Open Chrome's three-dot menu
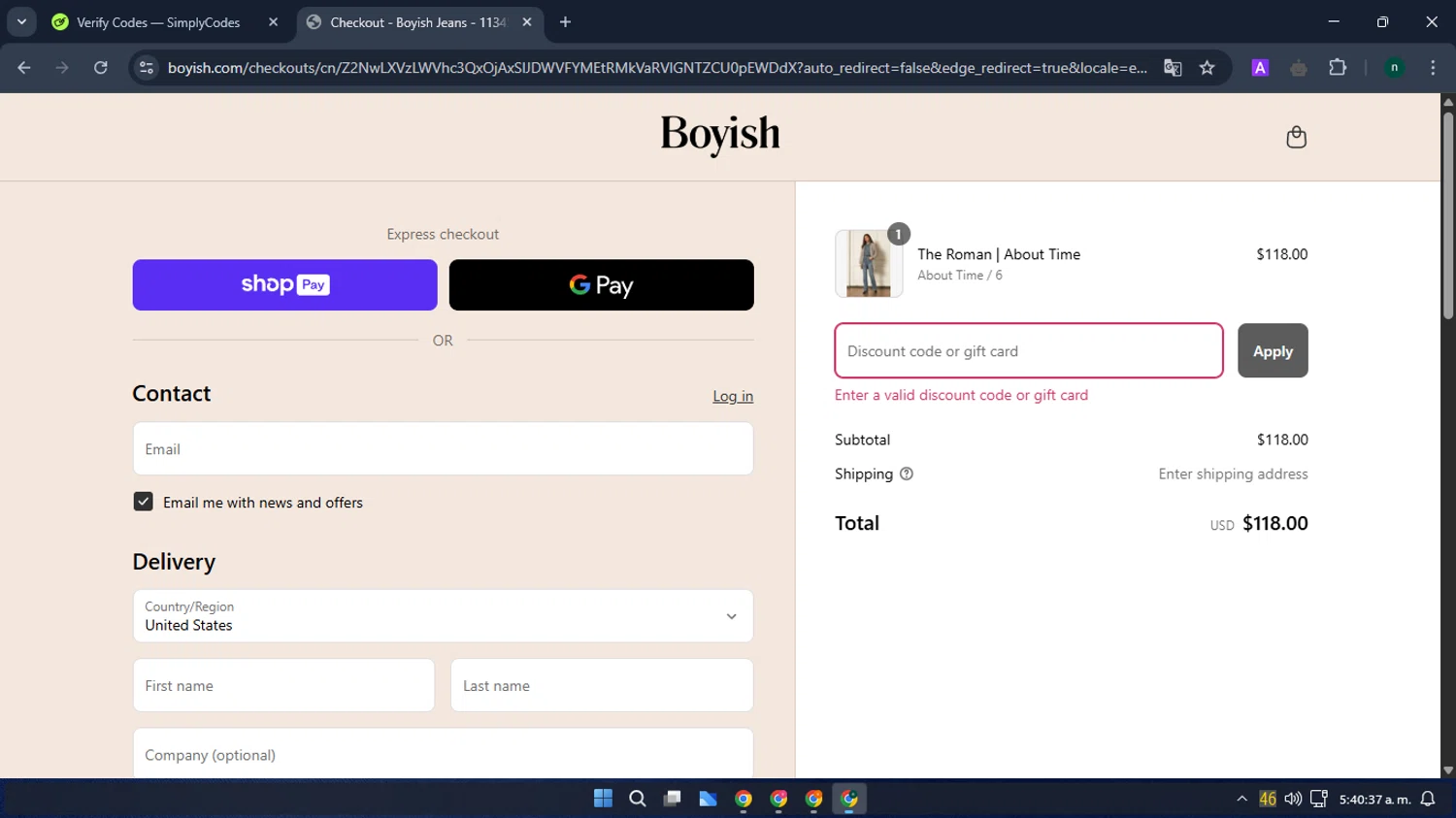The height and width of the screenshot is (818, 1456). (1433, 67)
